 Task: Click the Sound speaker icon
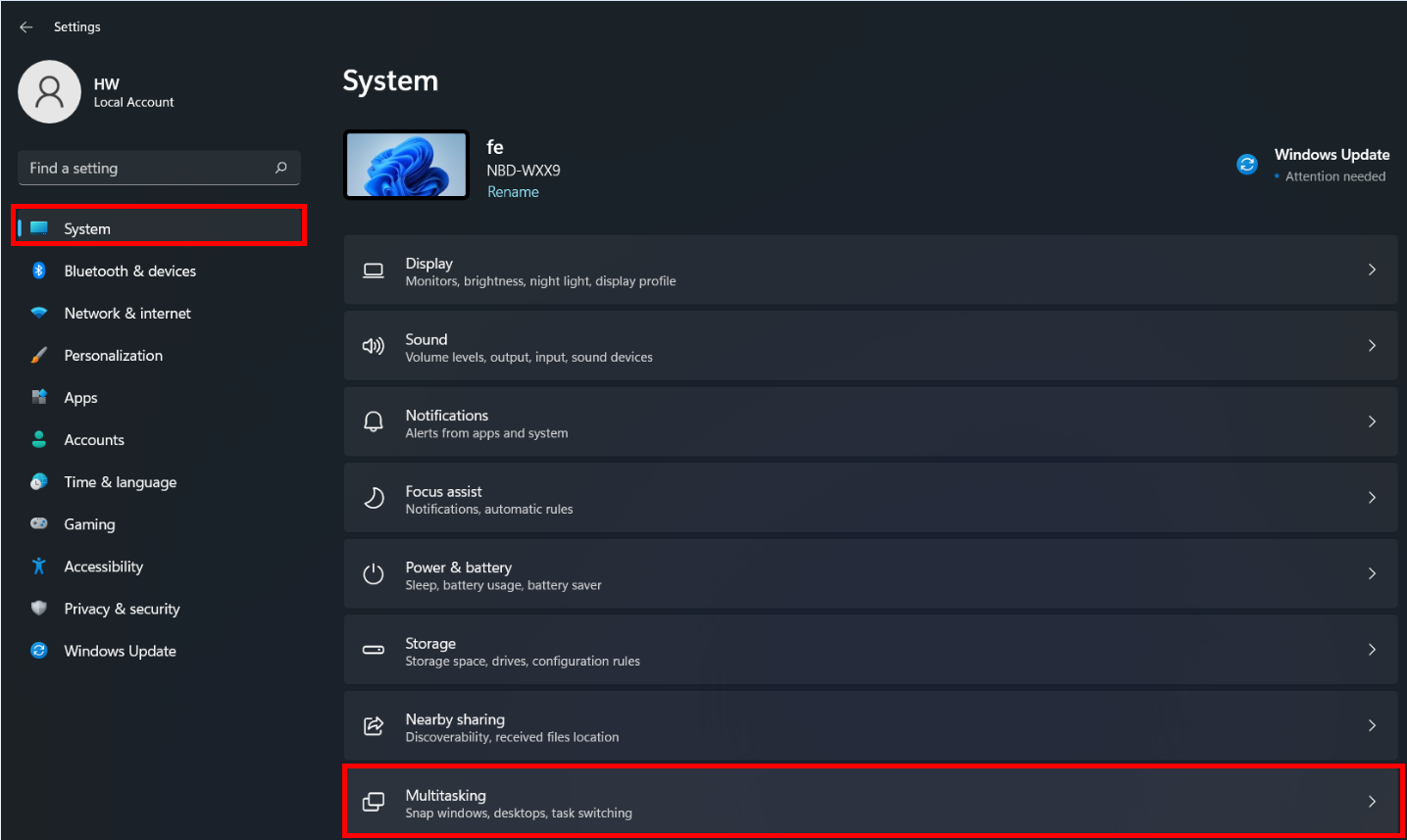point(374,346)
